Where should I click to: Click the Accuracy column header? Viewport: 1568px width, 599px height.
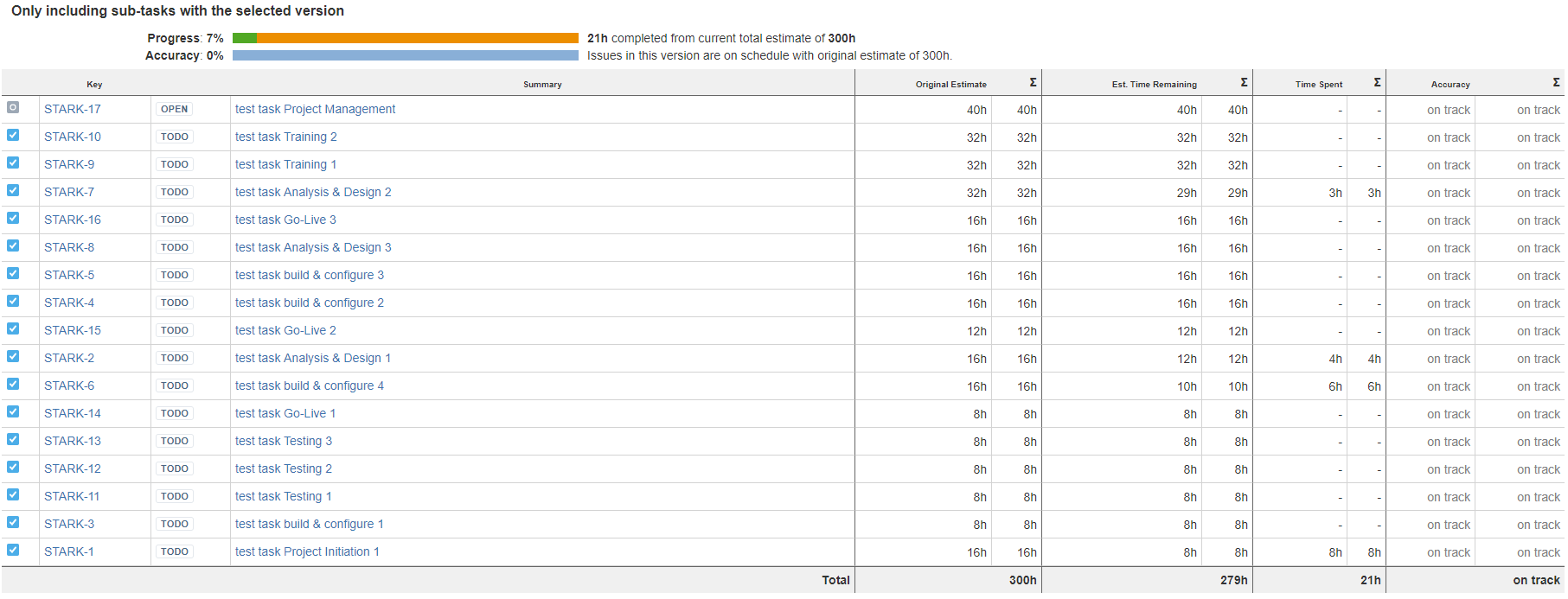[1450, 85]
